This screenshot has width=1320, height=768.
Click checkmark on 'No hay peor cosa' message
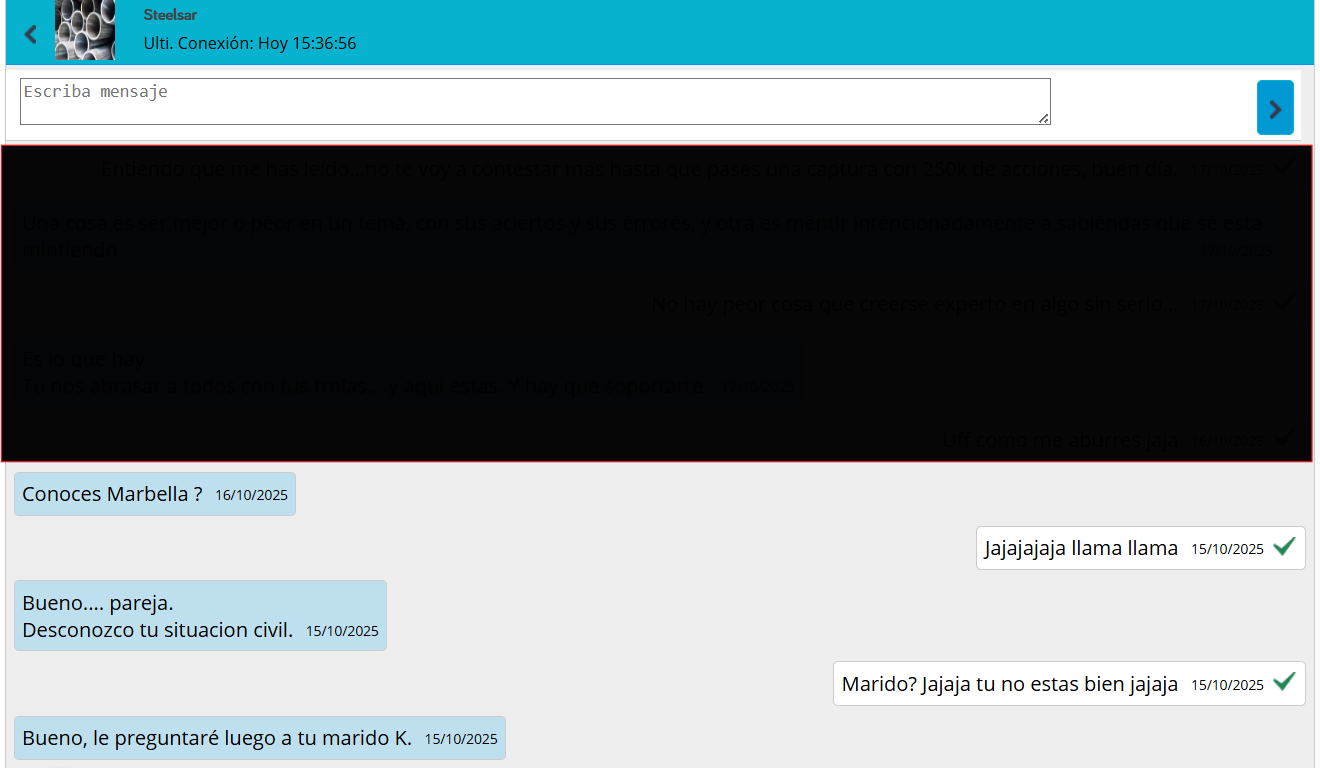tap(1285, 302)
